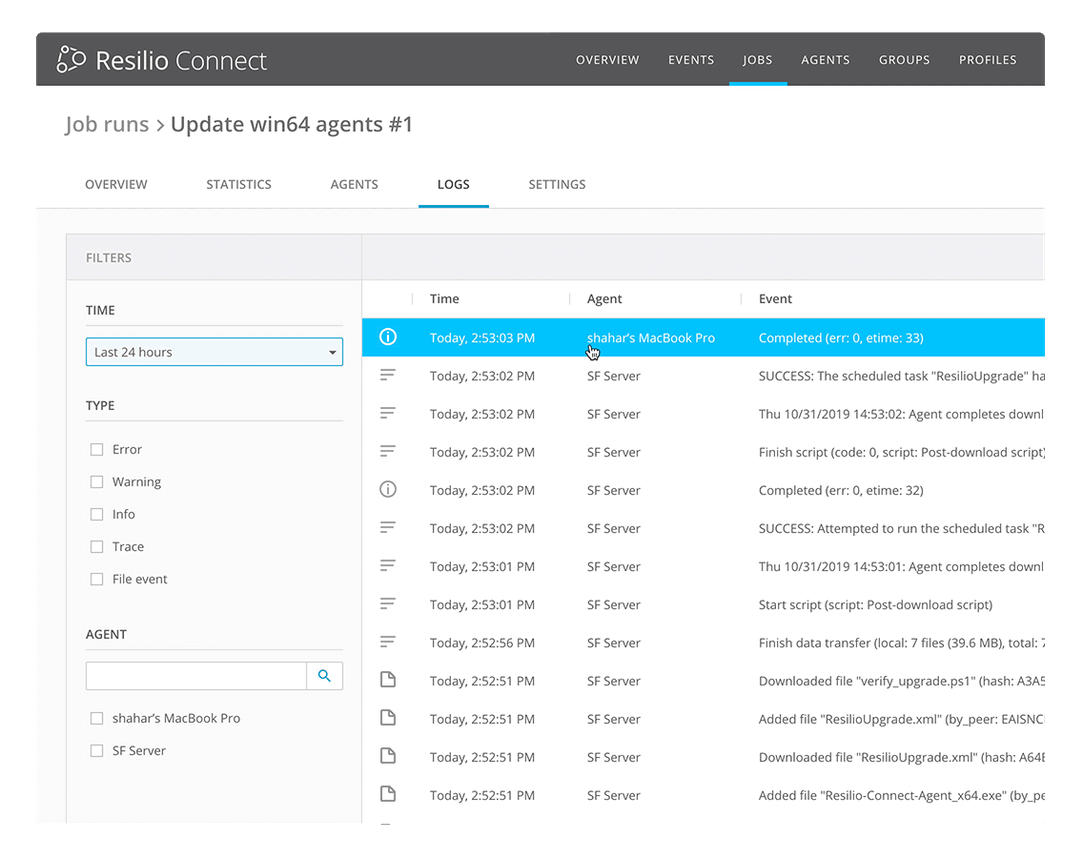The height and width of the screenshot is (856, 1080).
Task: Click event 'Finish script (code: 0, script: Post-download script)'
Action: (x=902, y=452)
